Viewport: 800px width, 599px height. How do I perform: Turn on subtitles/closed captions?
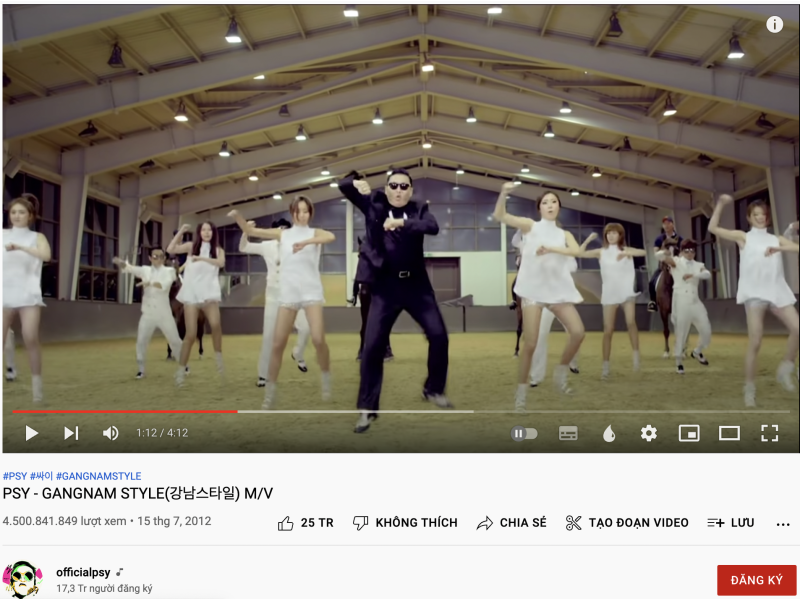tap(568, 434)
